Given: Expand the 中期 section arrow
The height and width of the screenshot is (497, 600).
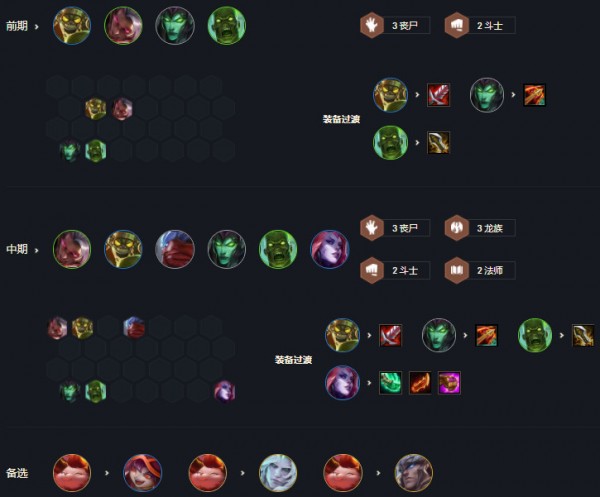Looking at the screenshot, I should pyautogui.click(x=37, y=250).
